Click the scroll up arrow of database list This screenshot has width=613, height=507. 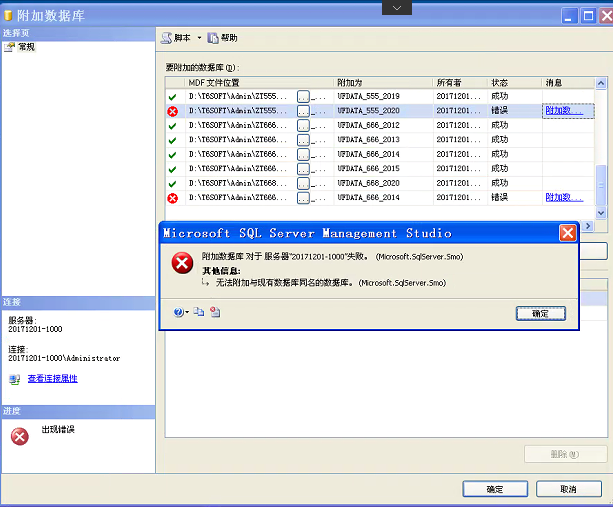601,83
